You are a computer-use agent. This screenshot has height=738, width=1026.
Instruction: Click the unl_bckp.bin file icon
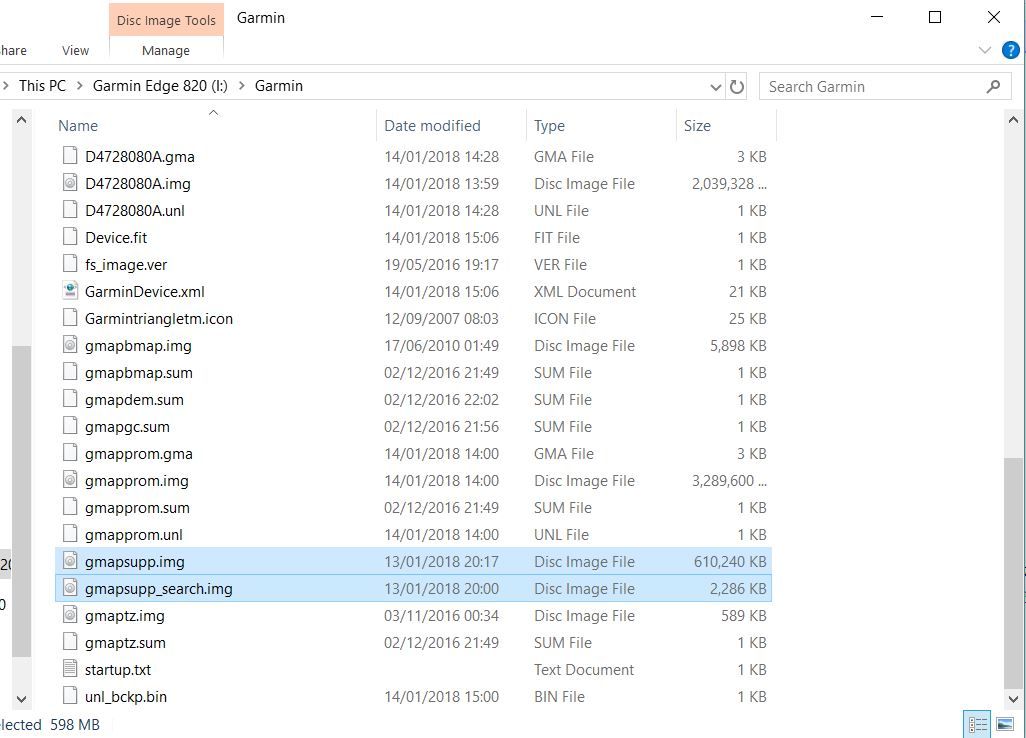tap(70, 695)
